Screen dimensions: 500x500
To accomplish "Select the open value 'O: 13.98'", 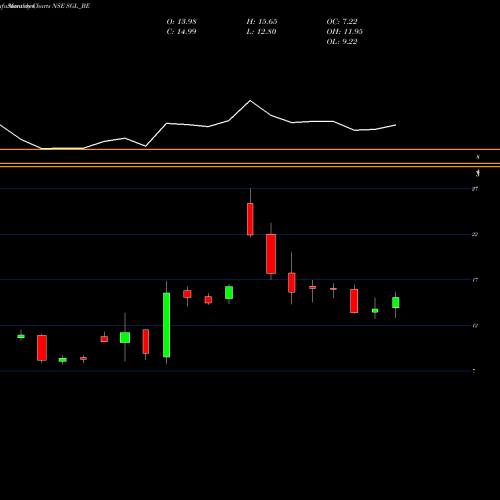I will point(181,22).
